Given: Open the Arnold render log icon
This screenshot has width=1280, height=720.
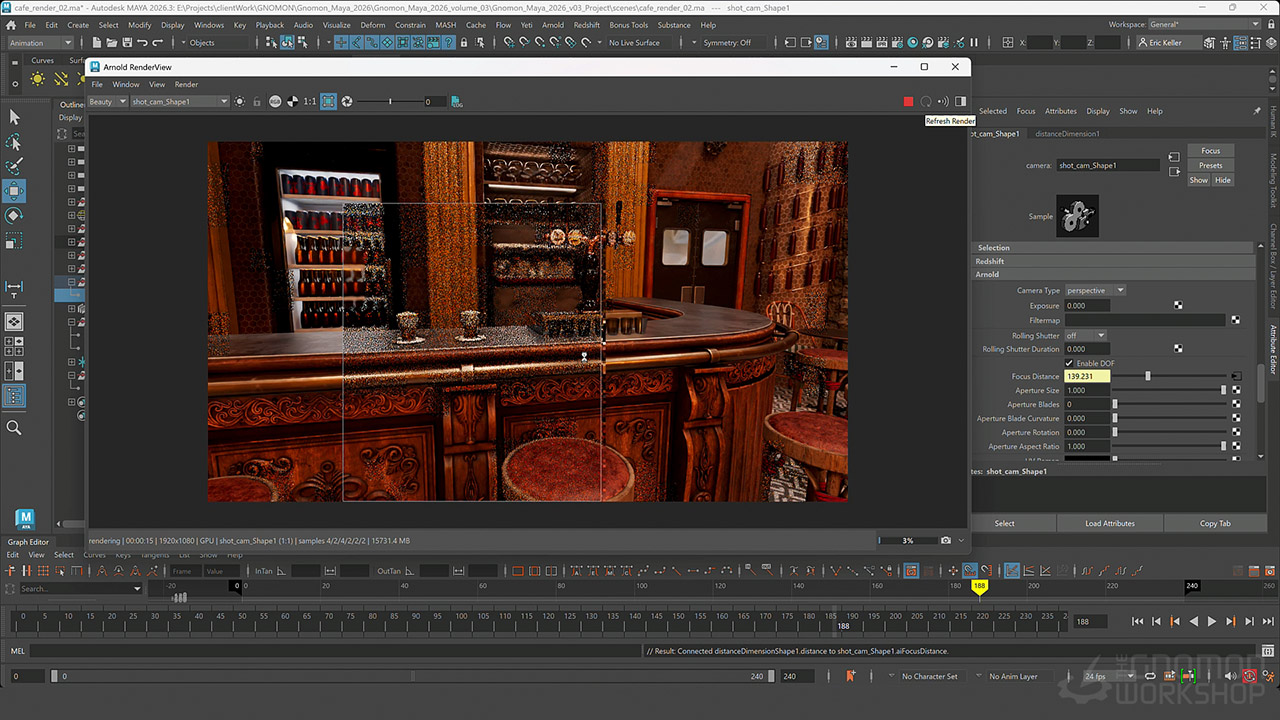Looking at the screenshot, I should coord(456,101).
